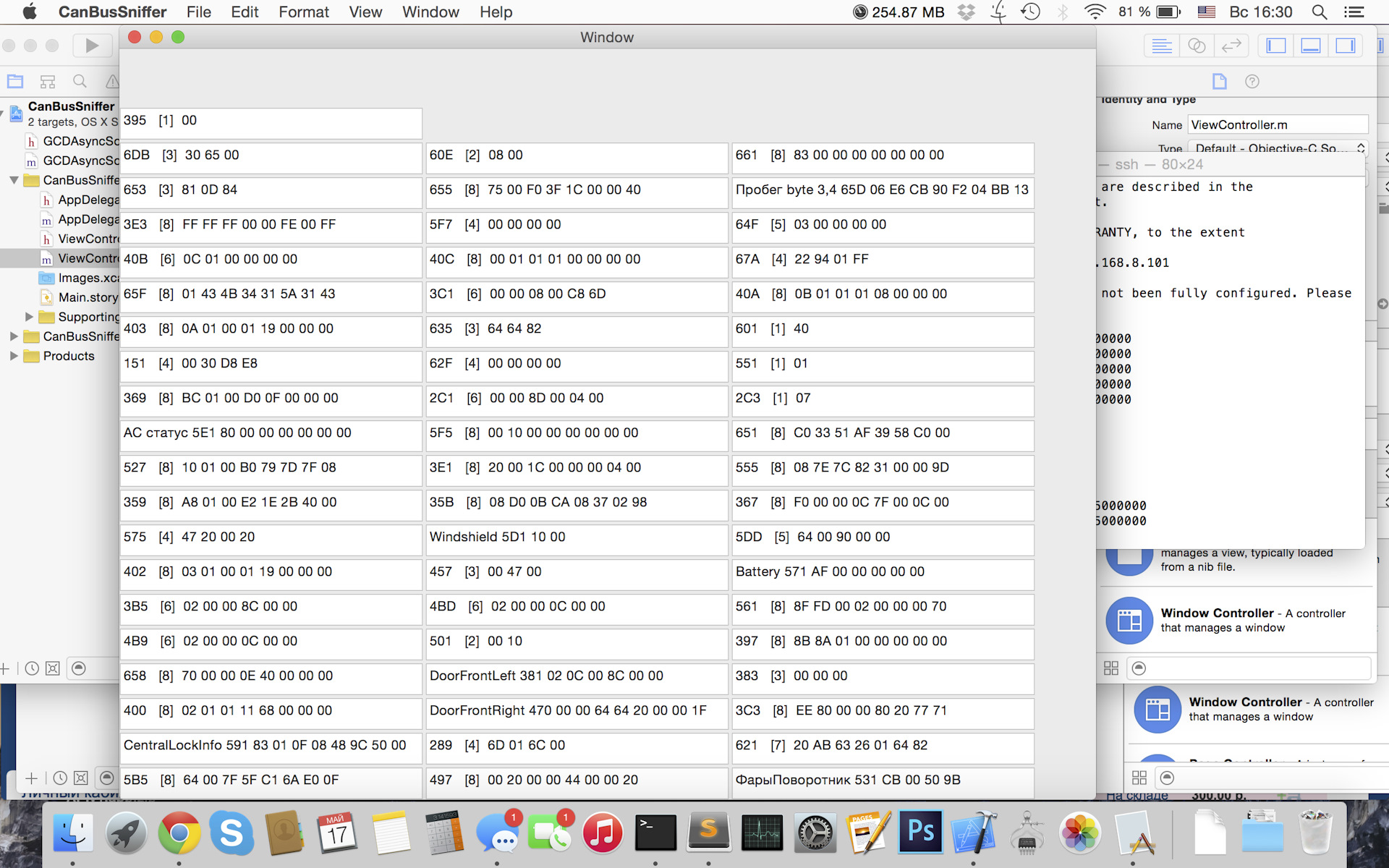Image resolution: width=1389 pixels, height=868 pixels.
Task: Switch to the Version editor arrows icon
Action: point(1231,46)
